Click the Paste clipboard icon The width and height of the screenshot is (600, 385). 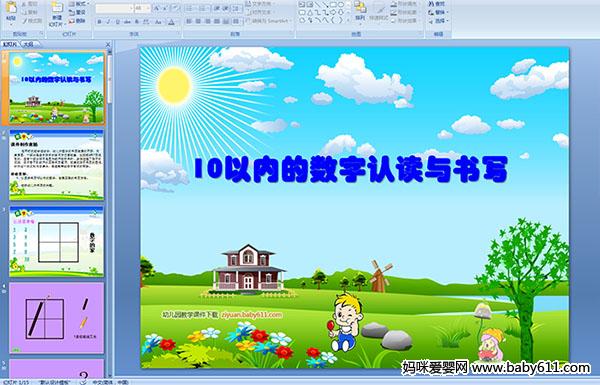11,8
